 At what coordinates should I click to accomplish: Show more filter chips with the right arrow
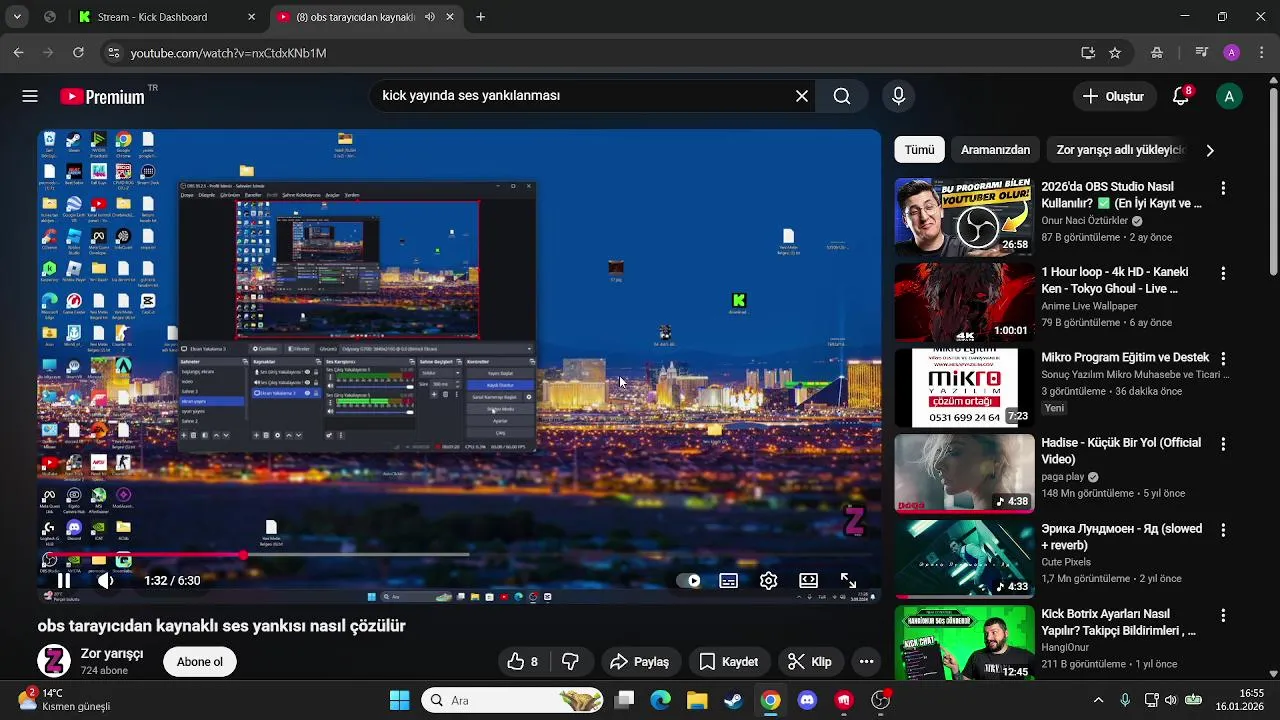pos(1209,150)
